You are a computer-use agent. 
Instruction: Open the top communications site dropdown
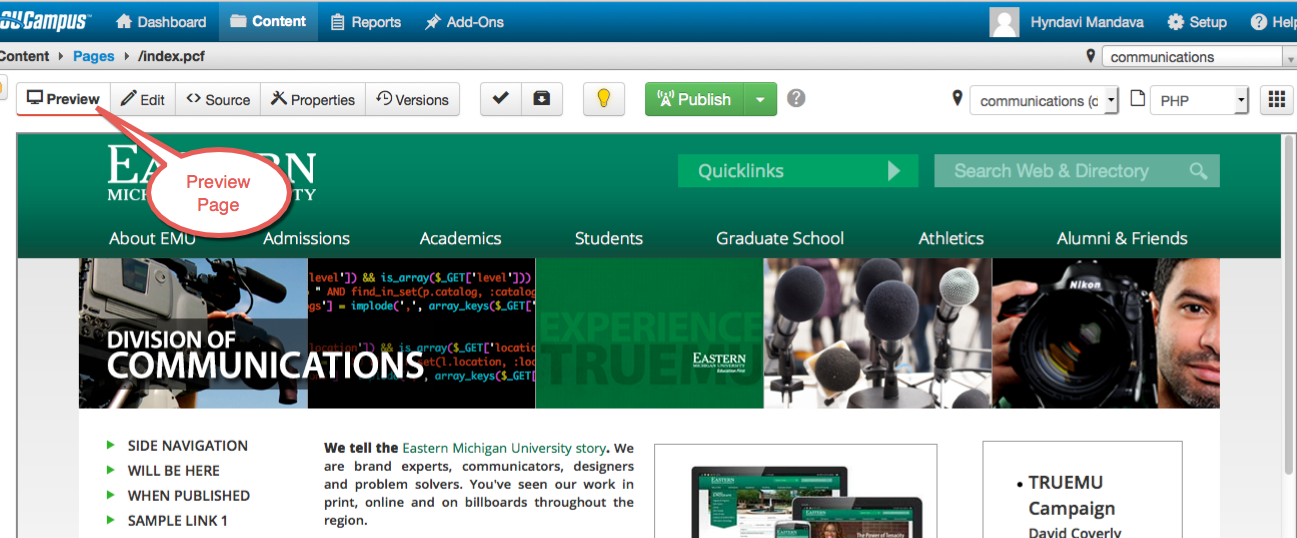(x=1199, y=57)
